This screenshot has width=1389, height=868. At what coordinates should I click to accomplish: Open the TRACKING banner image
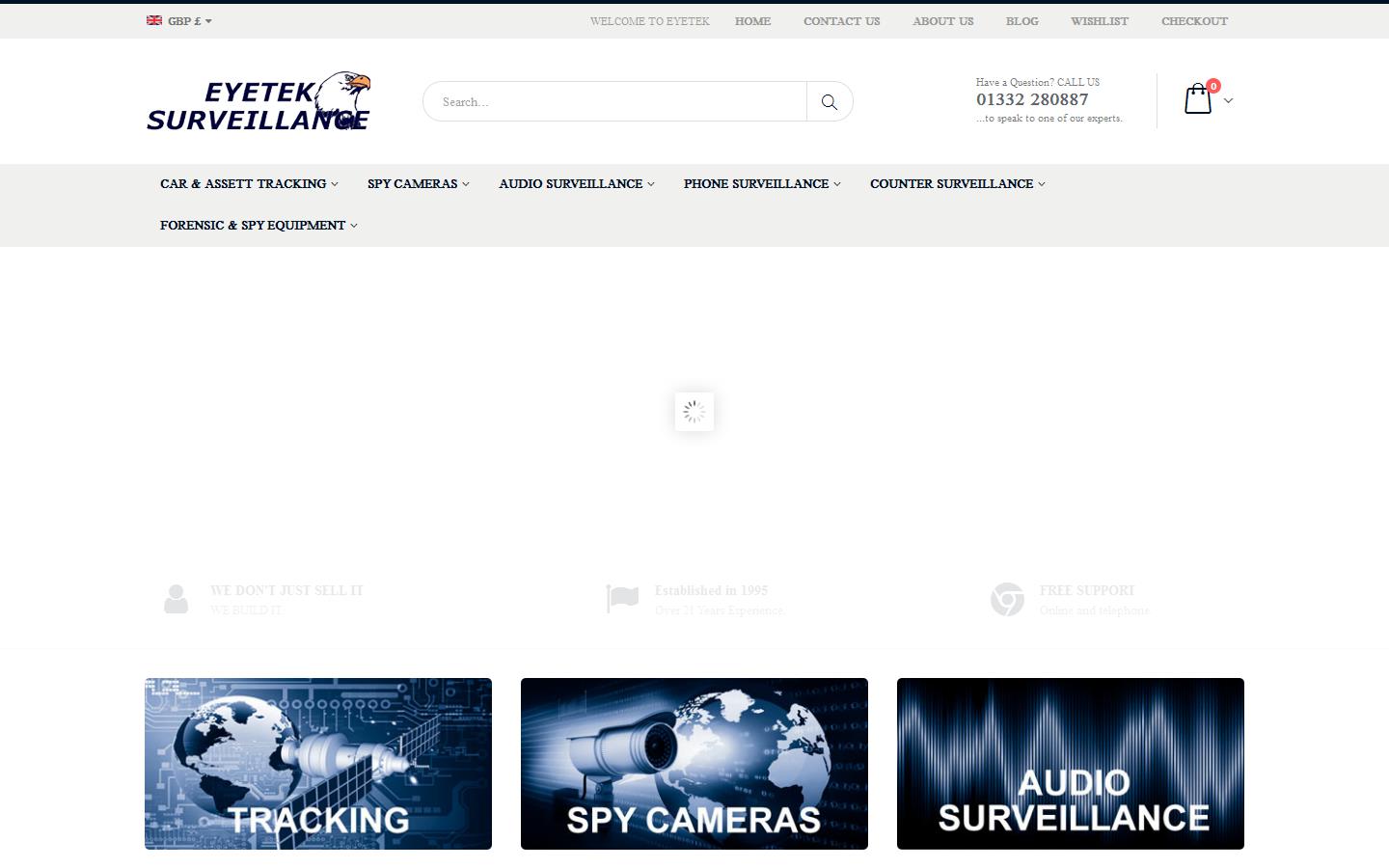(317, 762)
